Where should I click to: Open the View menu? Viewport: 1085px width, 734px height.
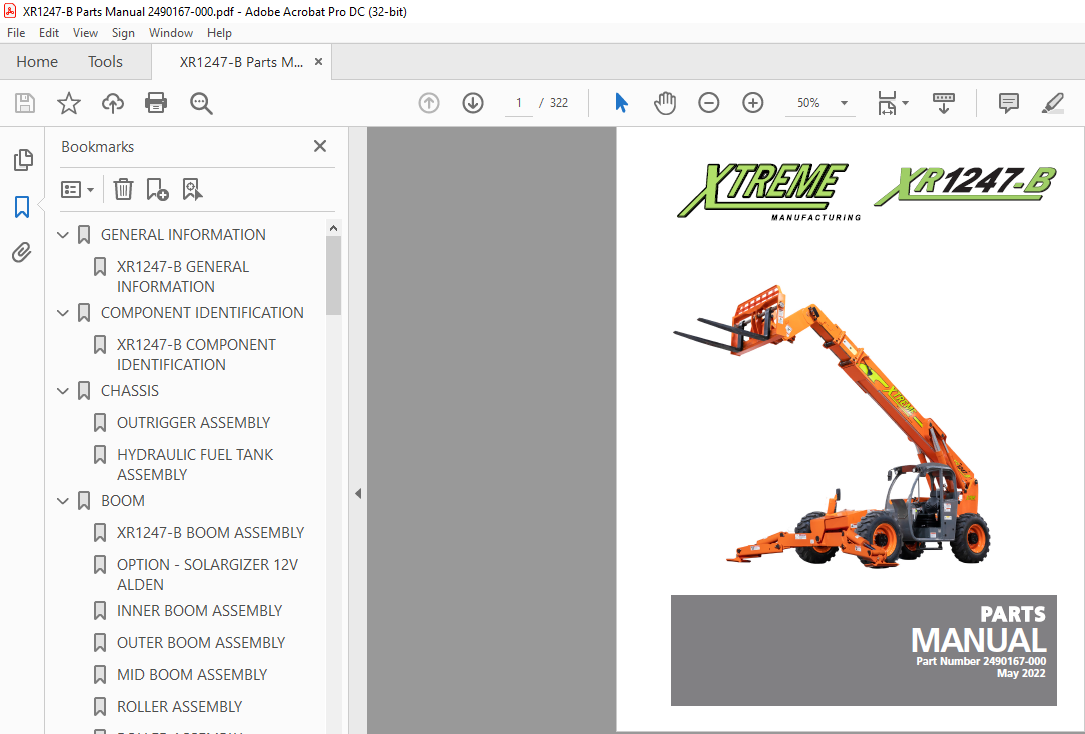click(85, 33)
